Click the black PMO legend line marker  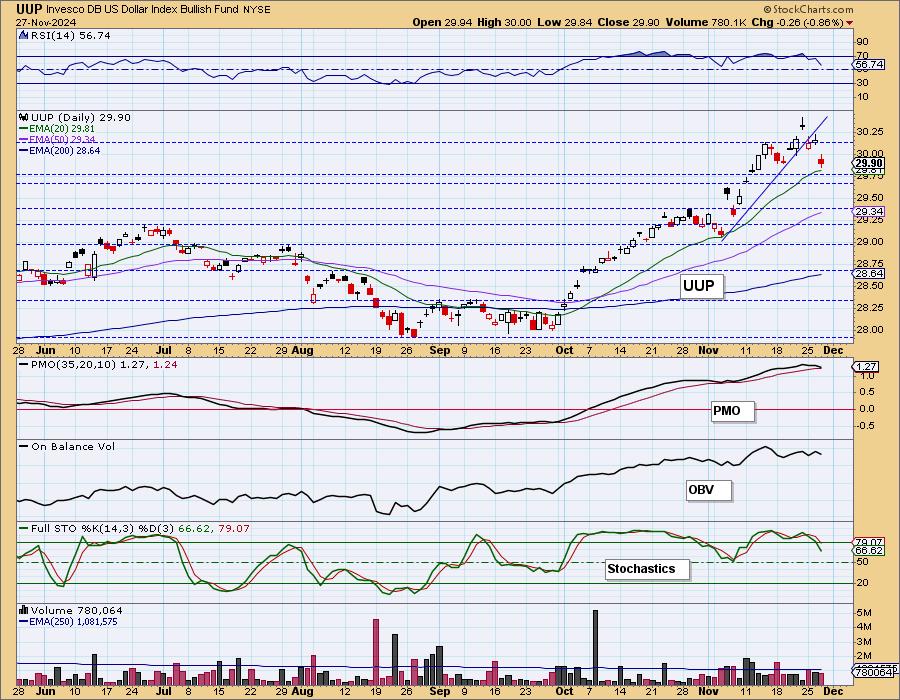pos(24,364)
